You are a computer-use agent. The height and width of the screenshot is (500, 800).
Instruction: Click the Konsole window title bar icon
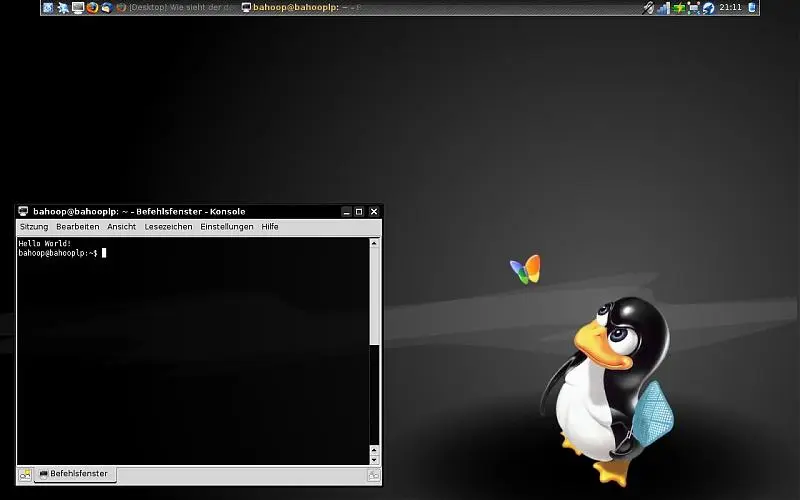pos(23,211)
